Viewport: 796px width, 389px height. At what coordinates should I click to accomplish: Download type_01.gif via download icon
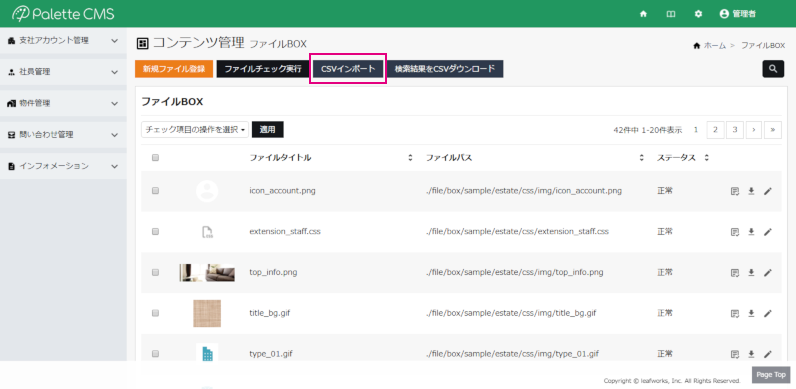751,354
